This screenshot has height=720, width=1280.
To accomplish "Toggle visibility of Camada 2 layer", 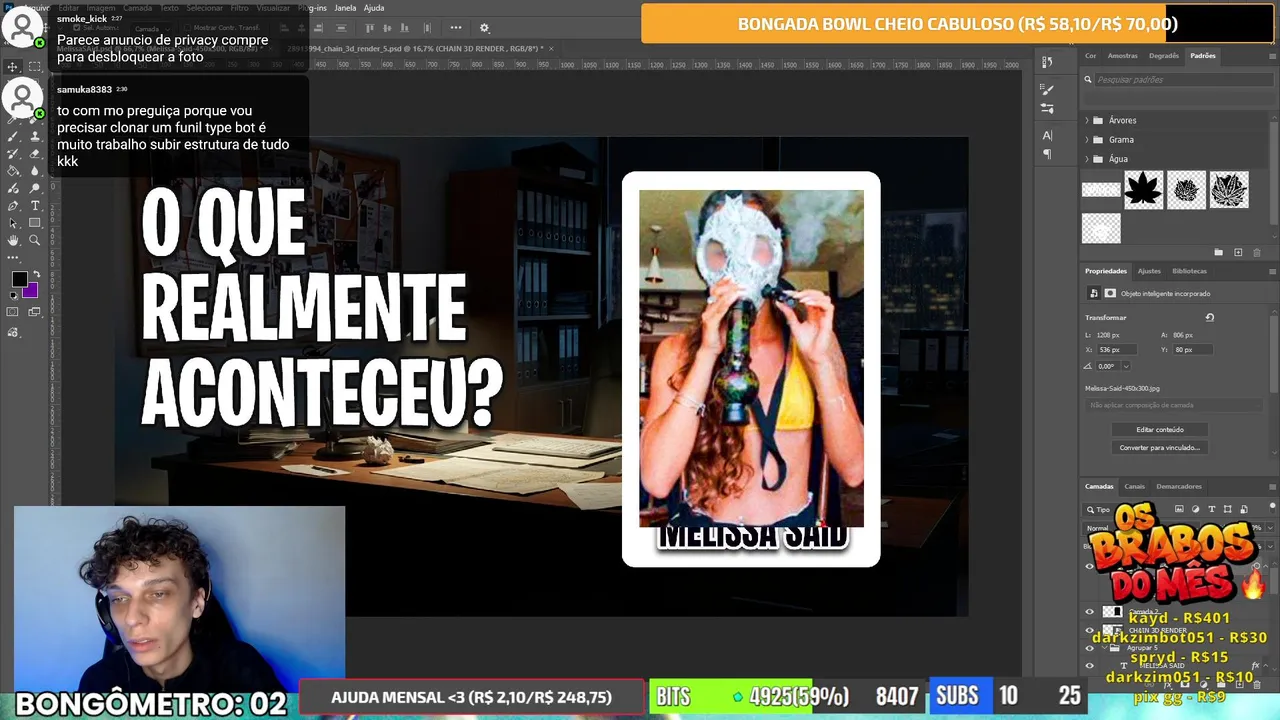I will [1090, 611].
